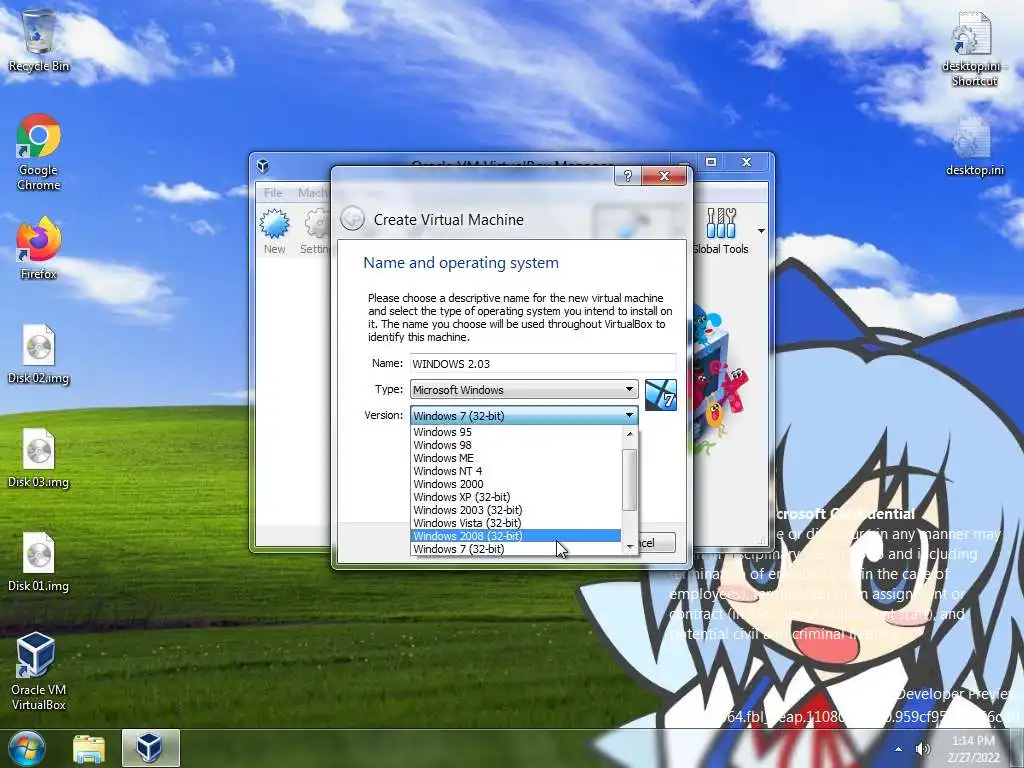Open Global Tools in VirtualBox Manager
This screenshot has width=1024, height=768.
pyautogui.click(x=721, y=231)
